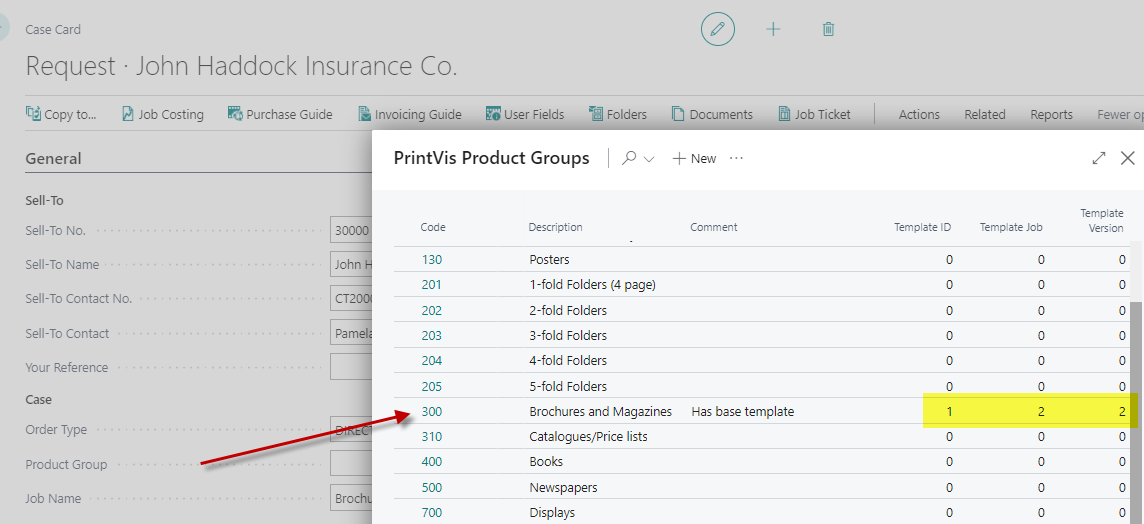Viewport: 1144px width, 524px height.
Task: Click the Posters description cell
Action: tap(549, 259)
